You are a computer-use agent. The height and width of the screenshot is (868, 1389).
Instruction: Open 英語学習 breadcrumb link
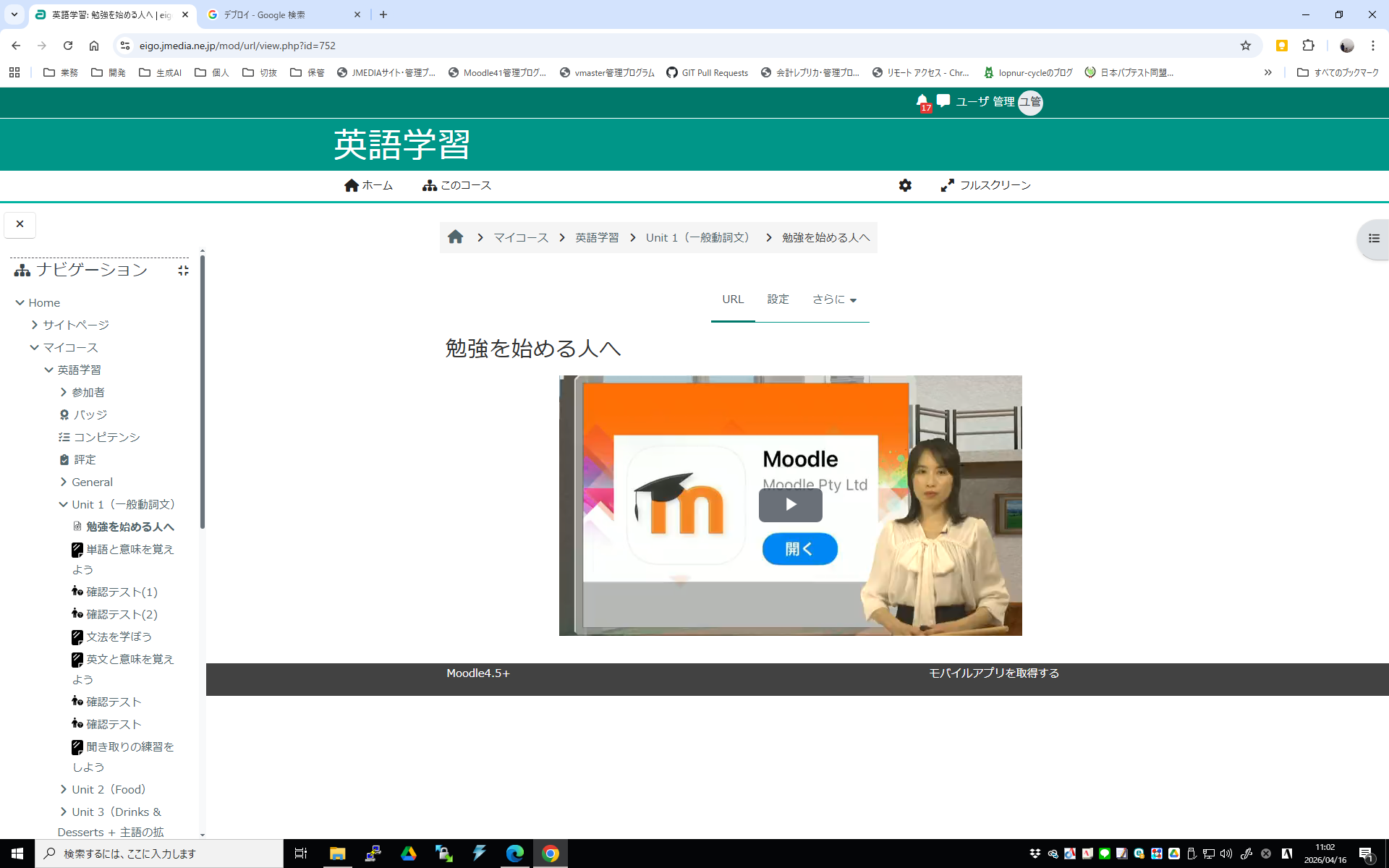pyautogui.click(x=597, y=238)
